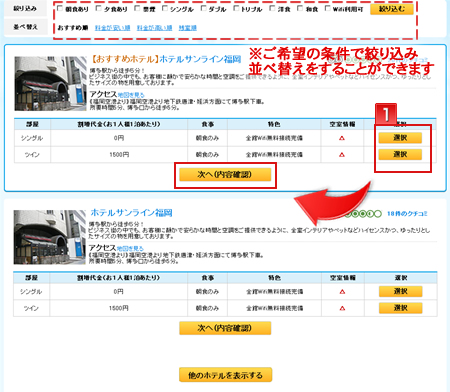Toggle the ダブル room checkbox
The width and height of the screenshot is (450, 392).
pyautogui.click(x=204, y=8)
